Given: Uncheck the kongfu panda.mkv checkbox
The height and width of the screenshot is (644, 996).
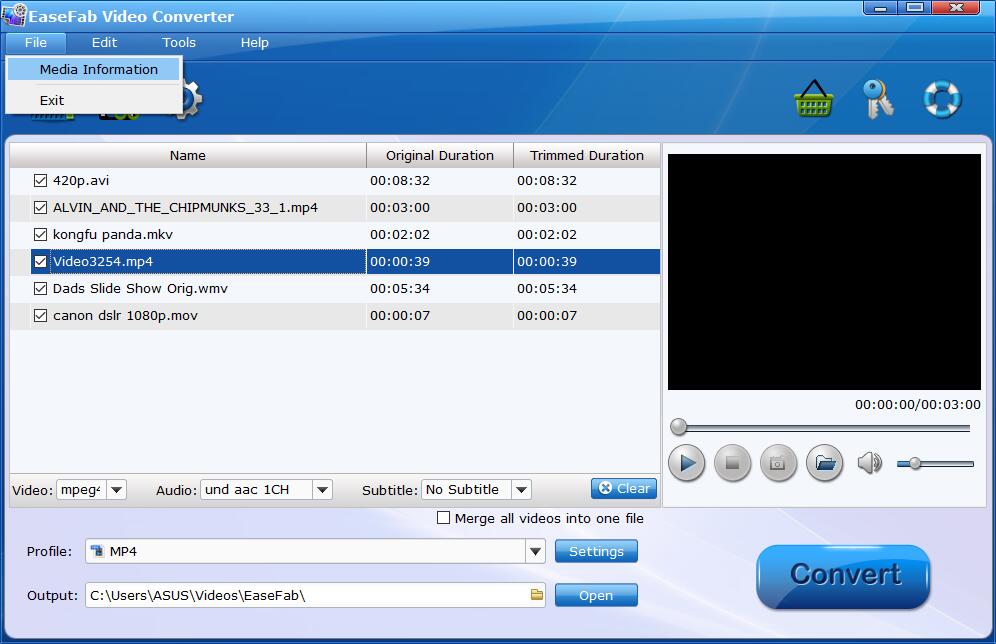Looking at the screenshot, I should pos(41,235).
